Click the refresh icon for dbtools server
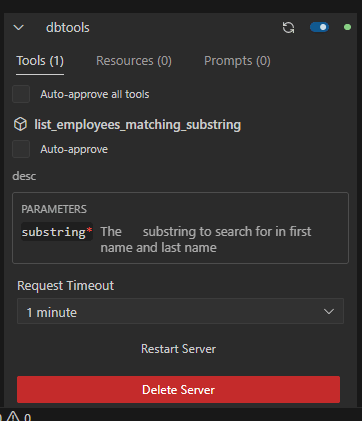 click(x=288, y=27)
